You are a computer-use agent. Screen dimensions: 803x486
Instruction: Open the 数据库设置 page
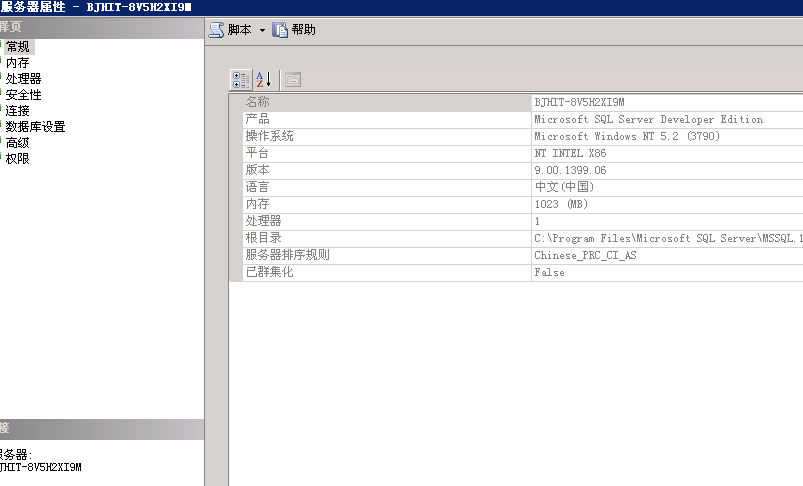point(35,126)
